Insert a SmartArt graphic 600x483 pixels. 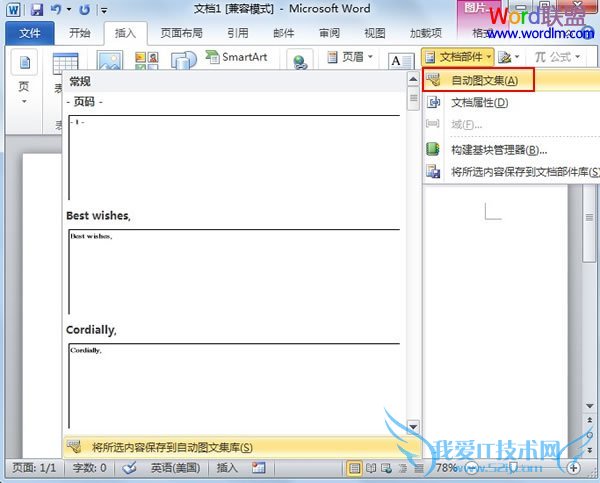(237, 57)
